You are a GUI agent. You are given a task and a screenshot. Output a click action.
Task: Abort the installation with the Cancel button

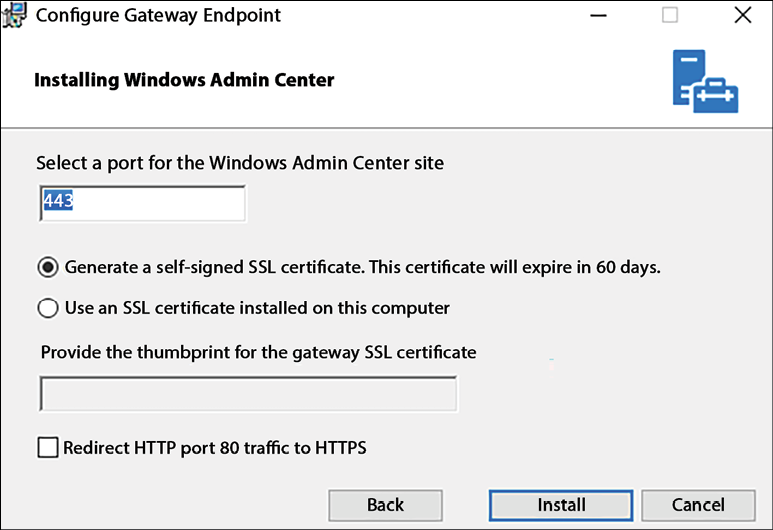tap(698, 505)
